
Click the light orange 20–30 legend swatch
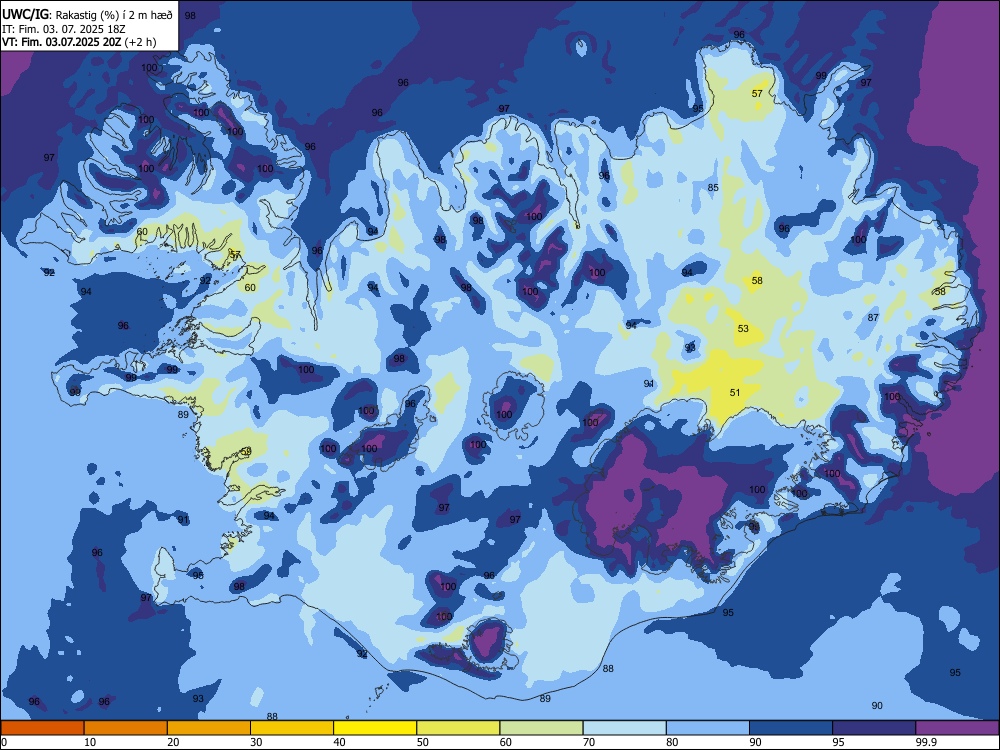click(209, 728)
